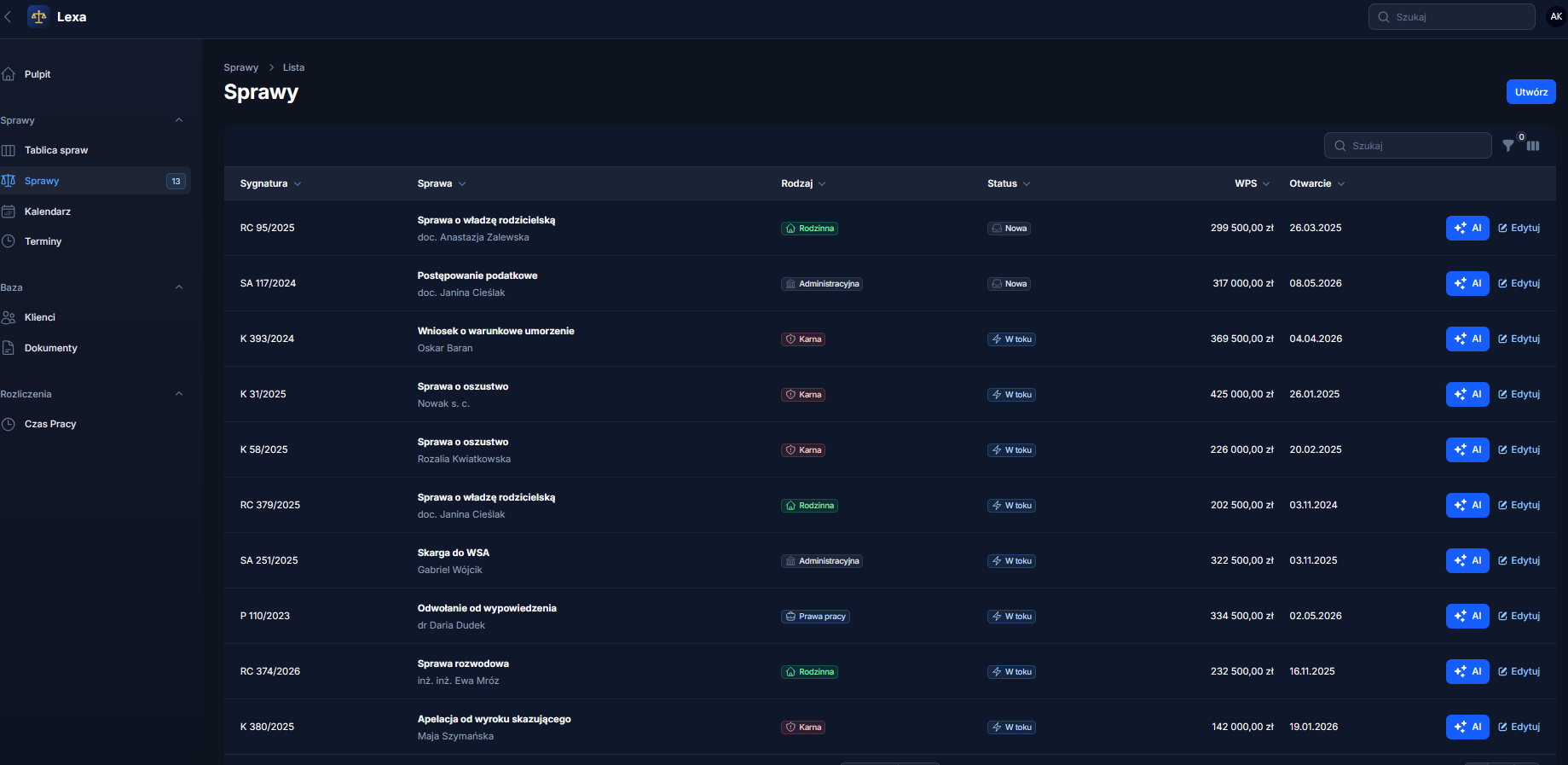Open case Sprawa rozwodowa
The height and width of the screenshot is (765, 1568).
[463, 664]
